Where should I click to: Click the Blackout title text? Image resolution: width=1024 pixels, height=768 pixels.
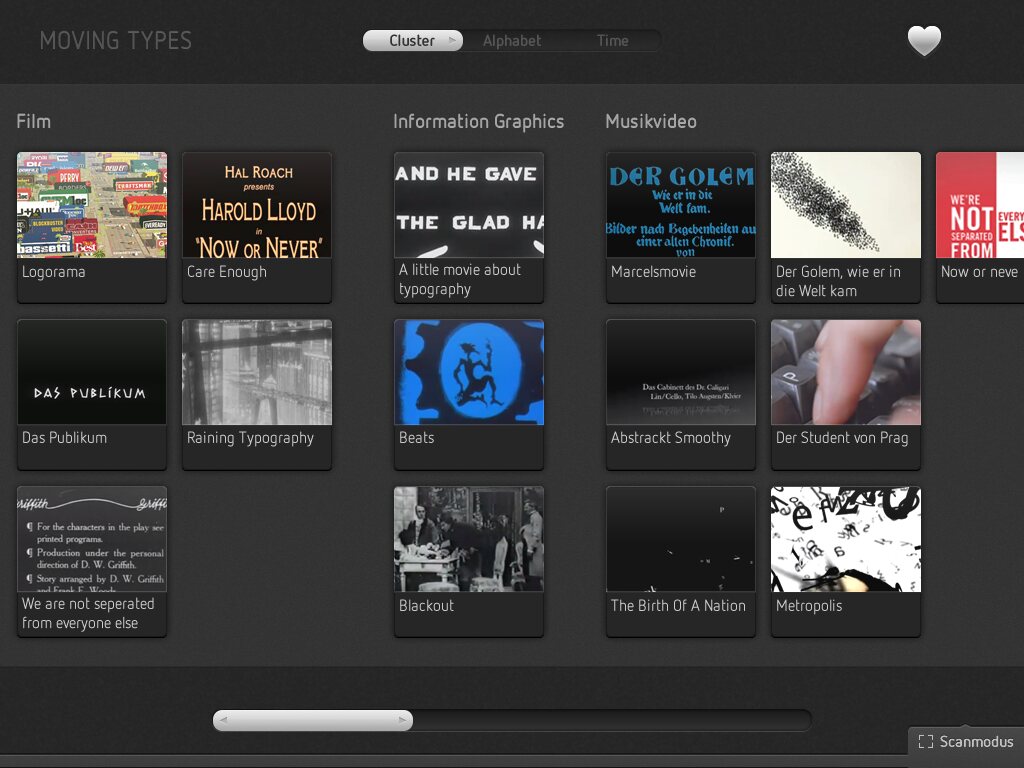(426, 605)
